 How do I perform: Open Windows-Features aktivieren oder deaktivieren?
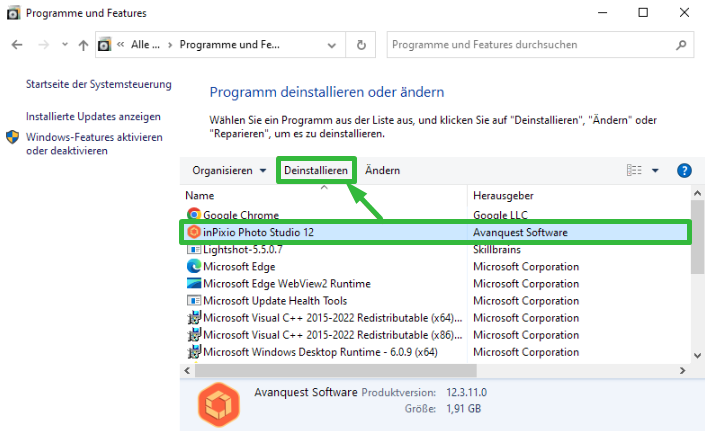tap(94, 144)
